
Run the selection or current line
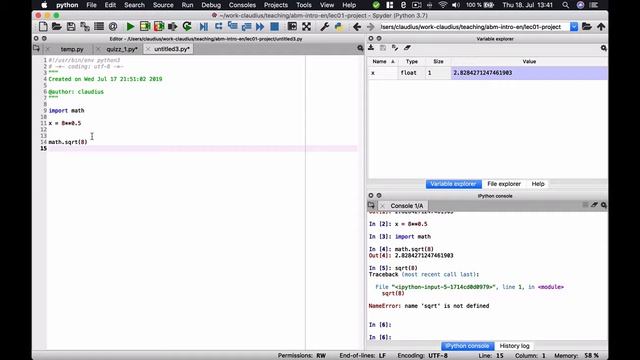[x=173, y=27]
